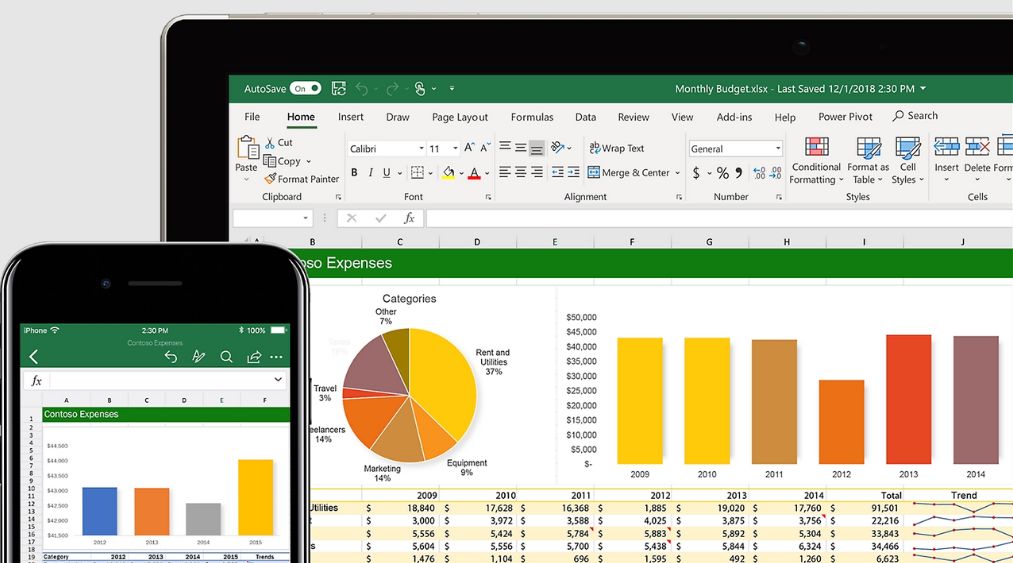
Task: Toggle Bottom Align
Action: coord(536,148)
